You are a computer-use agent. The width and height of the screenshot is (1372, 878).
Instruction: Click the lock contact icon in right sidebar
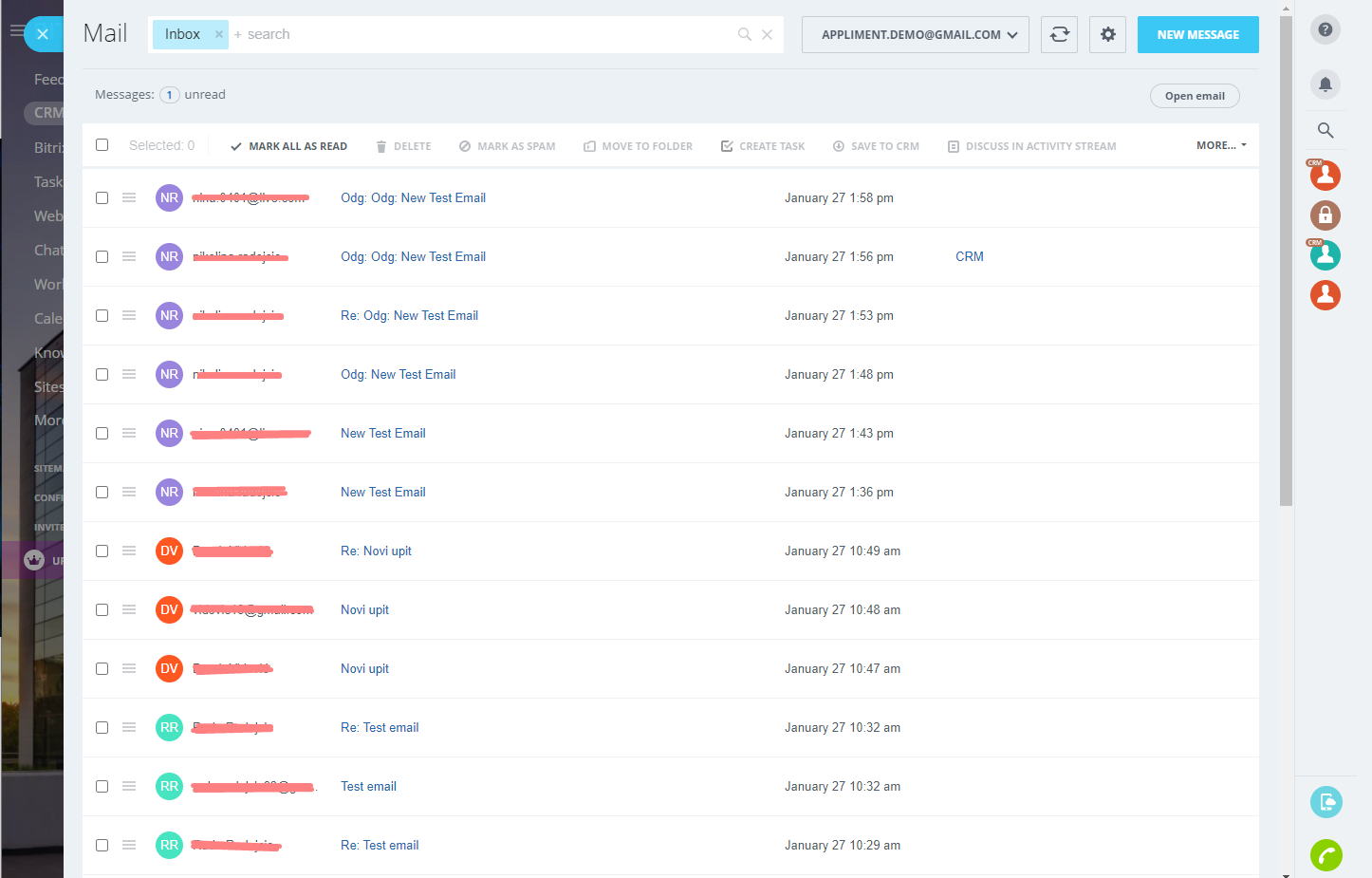[1325, 215]
